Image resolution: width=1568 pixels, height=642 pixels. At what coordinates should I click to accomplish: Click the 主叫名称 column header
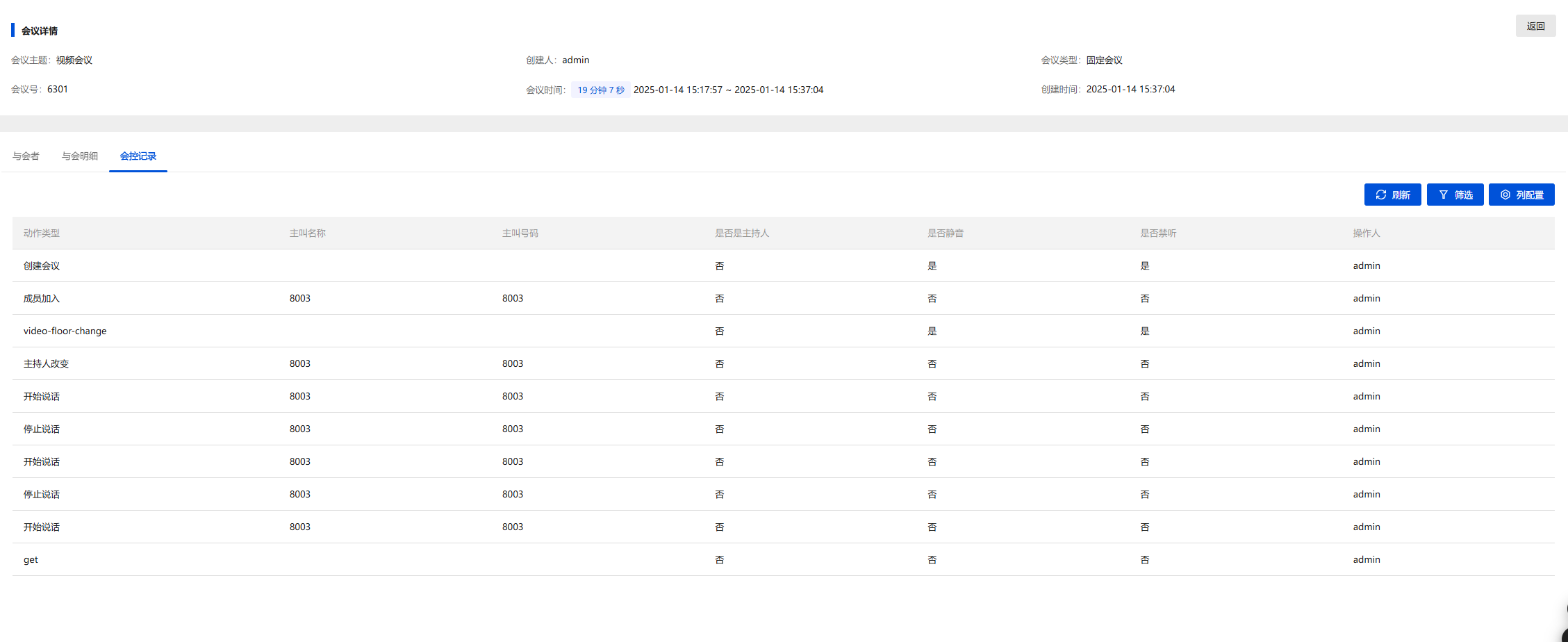(308, 233)
